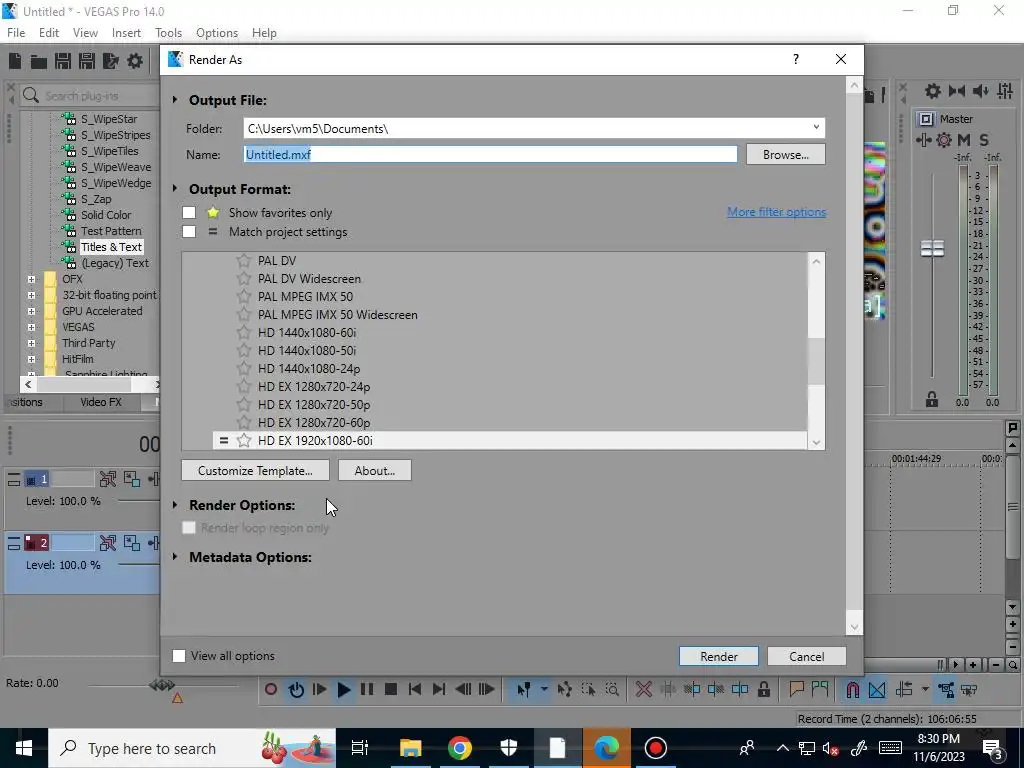
Task: Click the About... button
Action: click(375, 471)
